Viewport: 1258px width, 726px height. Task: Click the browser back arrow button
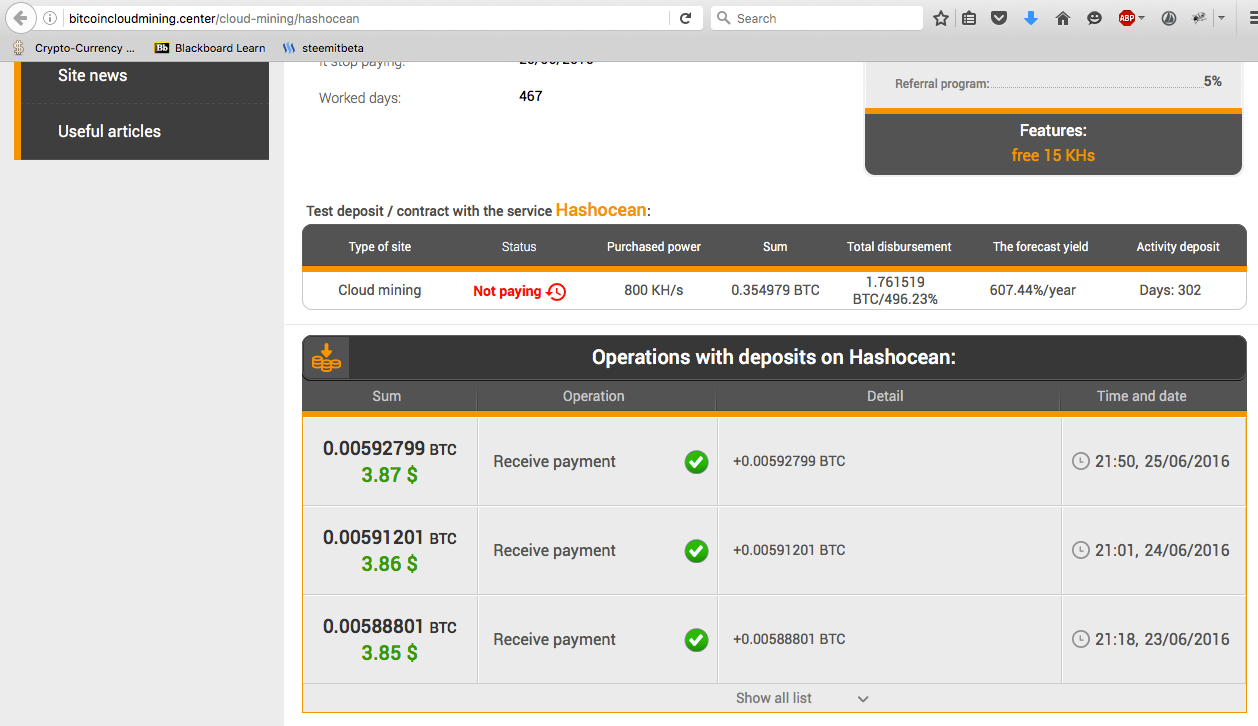tap(20, 18)
